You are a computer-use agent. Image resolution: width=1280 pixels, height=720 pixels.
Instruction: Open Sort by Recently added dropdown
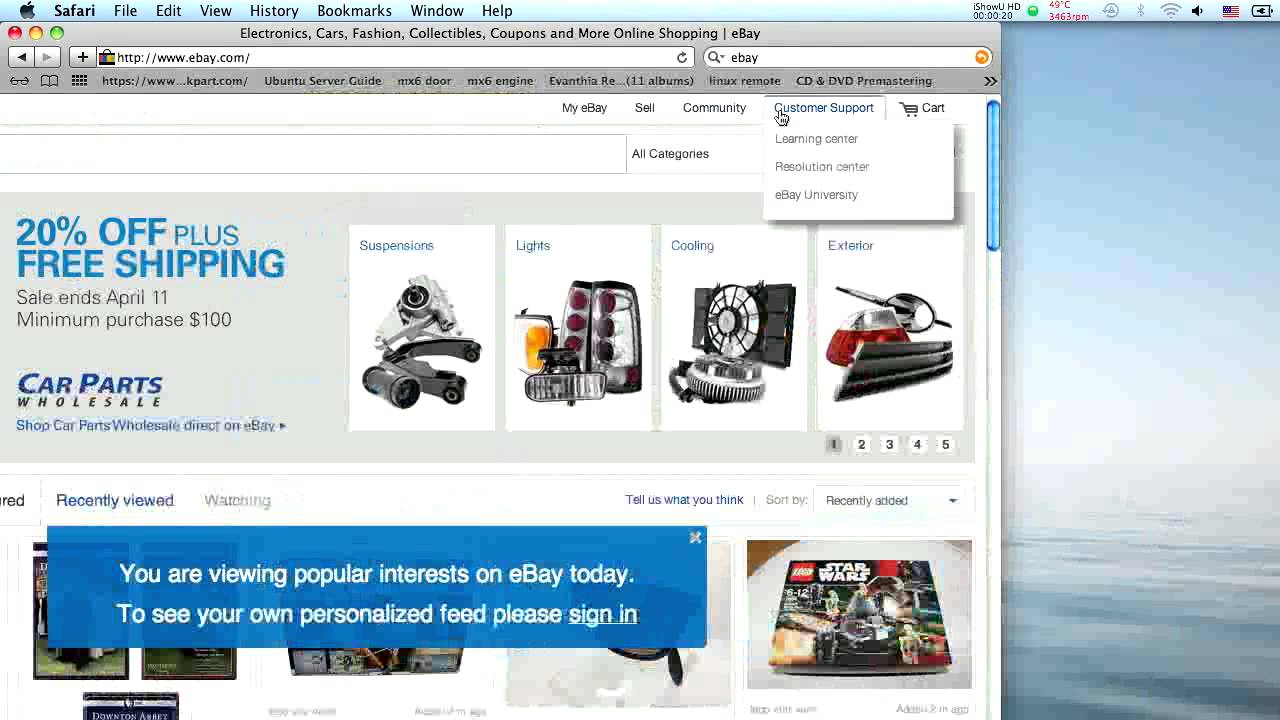(x=891, y=500)
